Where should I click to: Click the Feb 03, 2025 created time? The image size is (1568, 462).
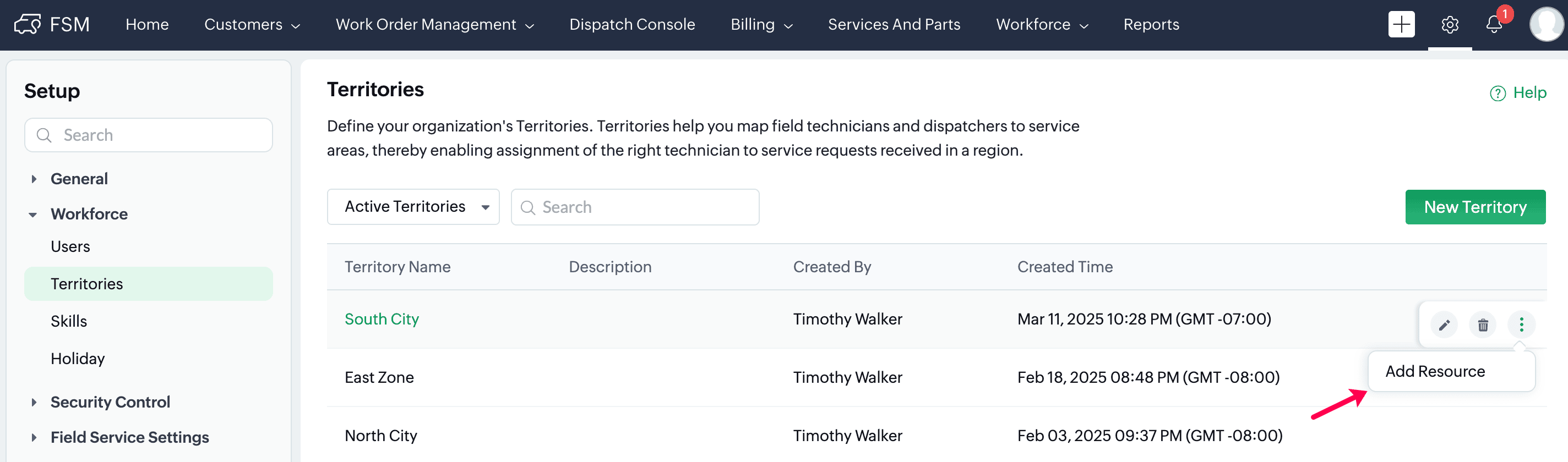1150,436
